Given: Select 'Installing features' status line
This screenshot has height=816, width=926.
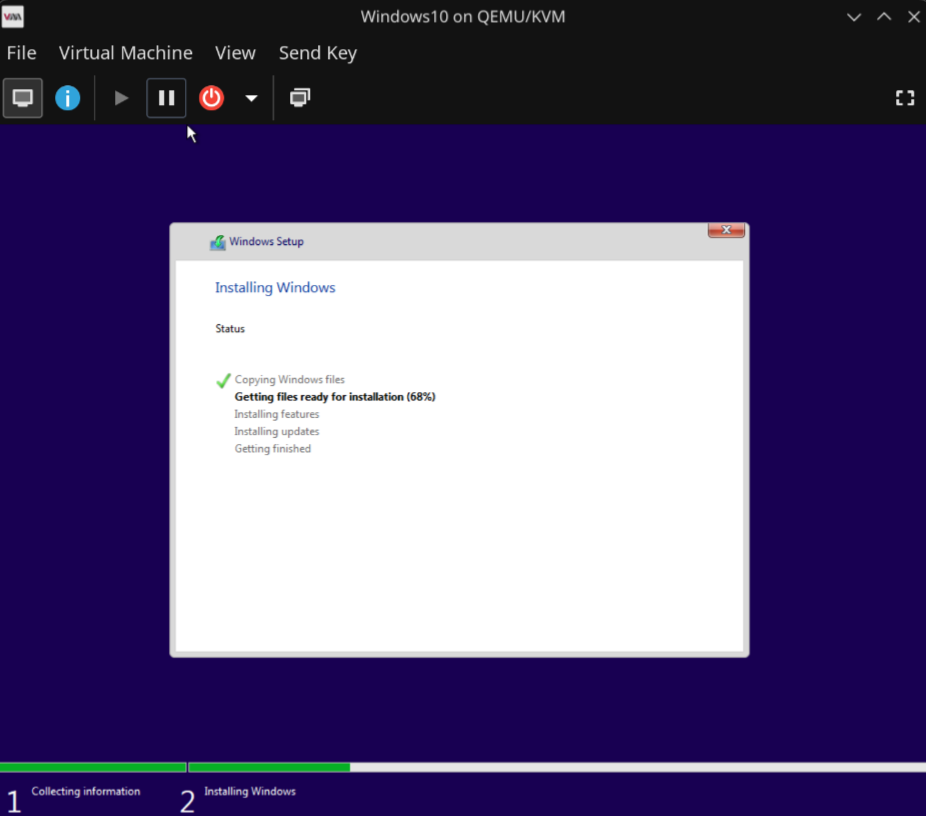Looking at the screenshot, I should pyautogui.click(x=276, y=414).
